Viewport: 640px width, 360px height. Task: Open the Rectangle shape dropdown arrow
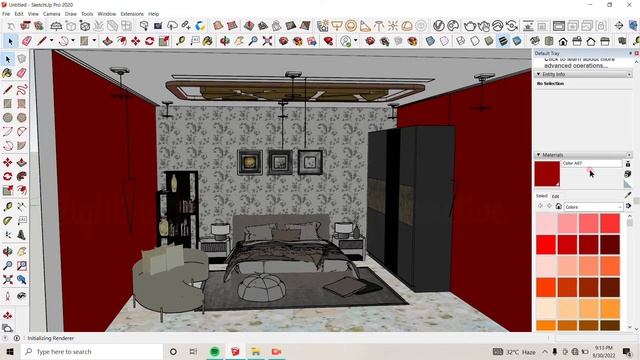pos(94,41)
